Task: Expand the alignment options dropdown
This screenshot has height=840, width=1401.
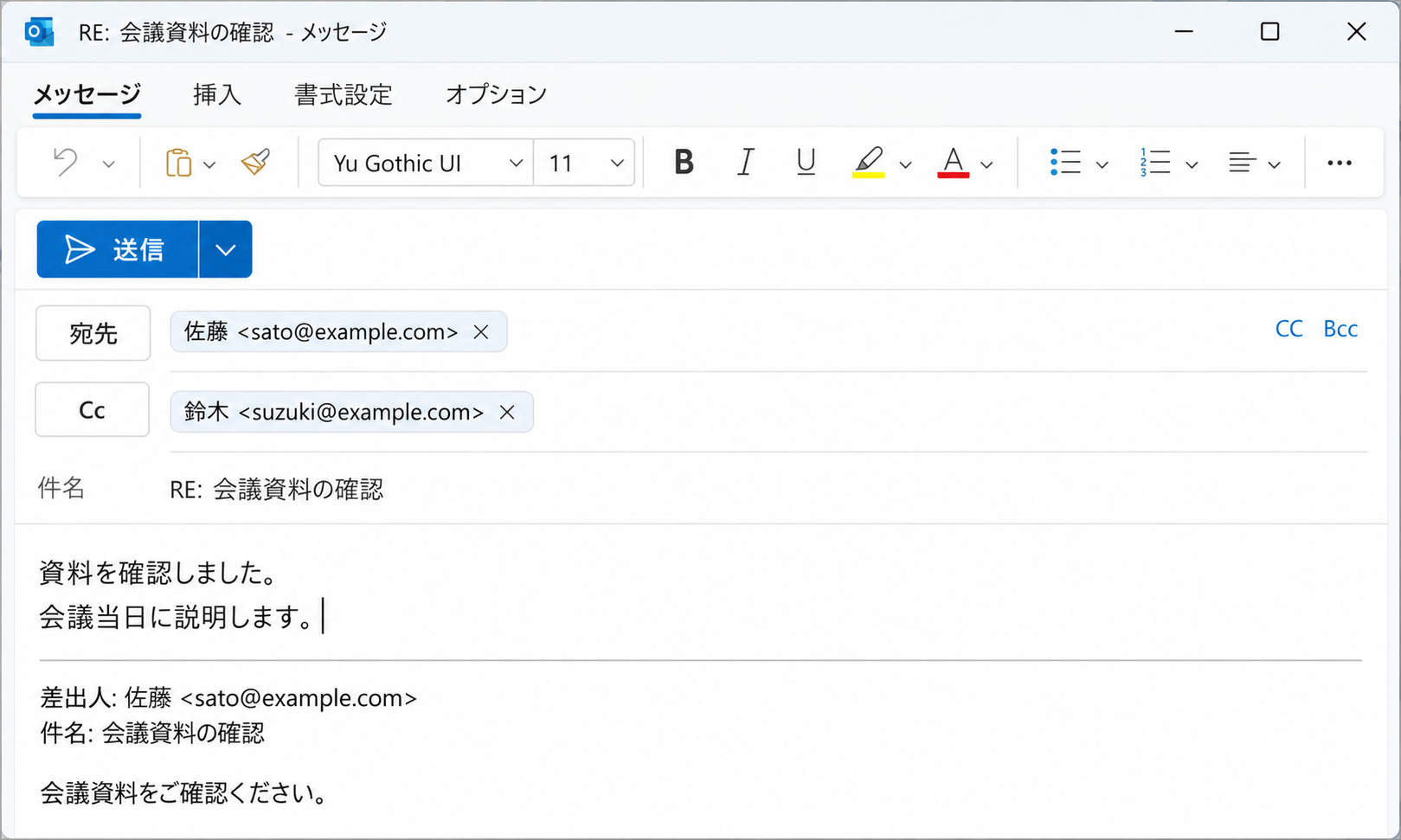Action: [x=1274, y=164]
